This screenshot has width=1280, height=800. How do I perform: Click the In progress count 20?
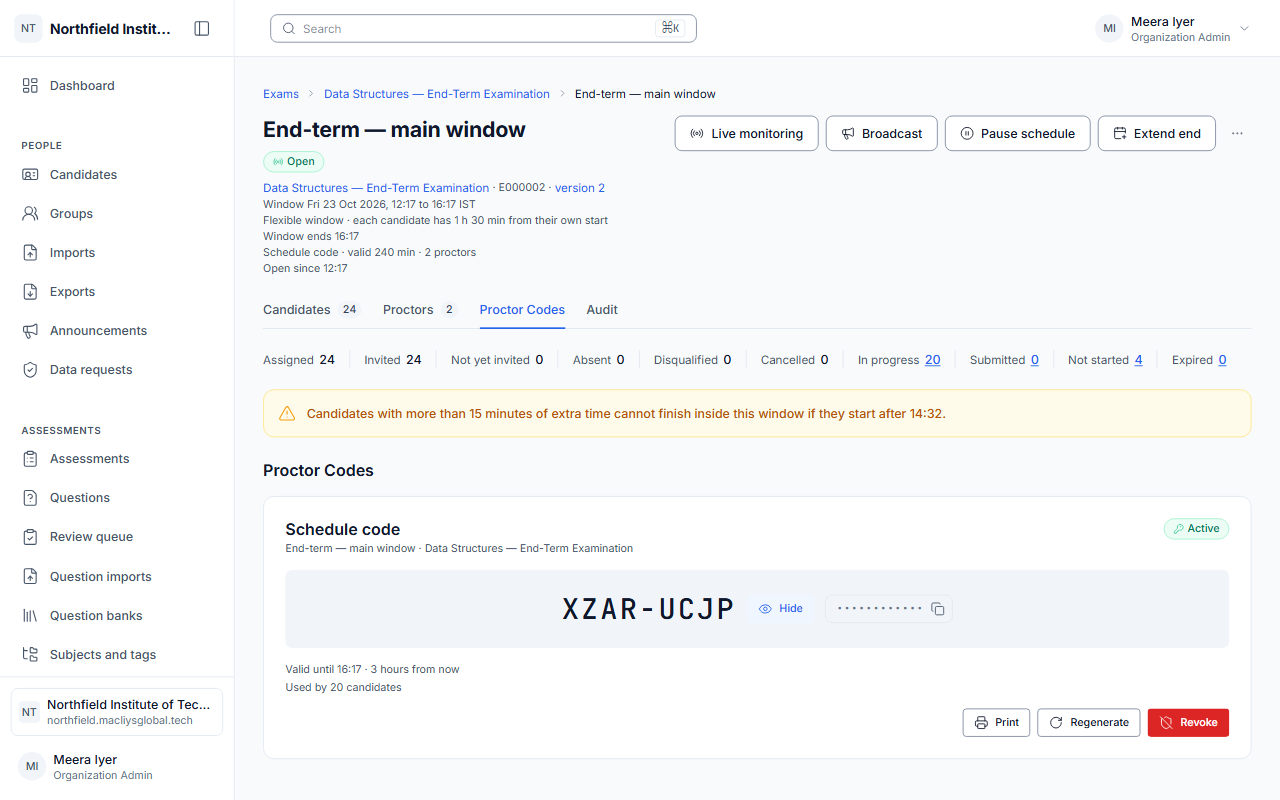click(932, 360)
